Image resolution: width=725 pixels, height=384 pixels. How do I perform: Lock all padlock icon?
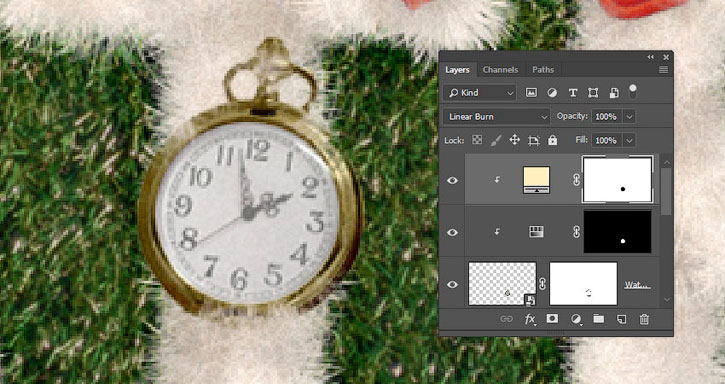[553, 140]
